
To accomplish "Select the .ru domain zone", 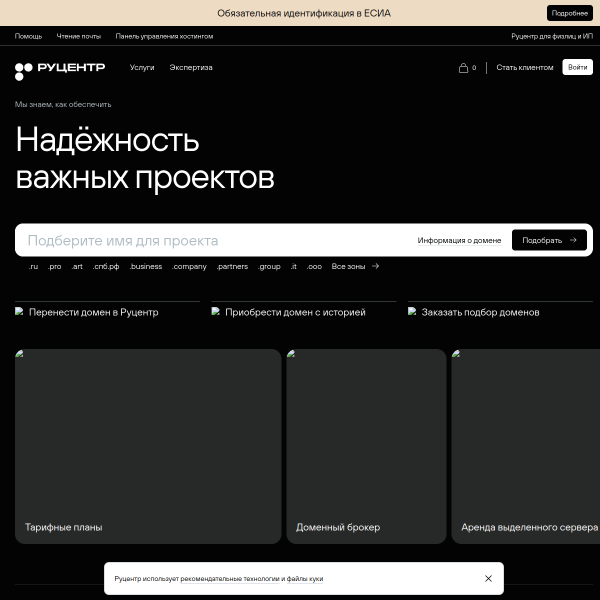I will pos(33,266).
